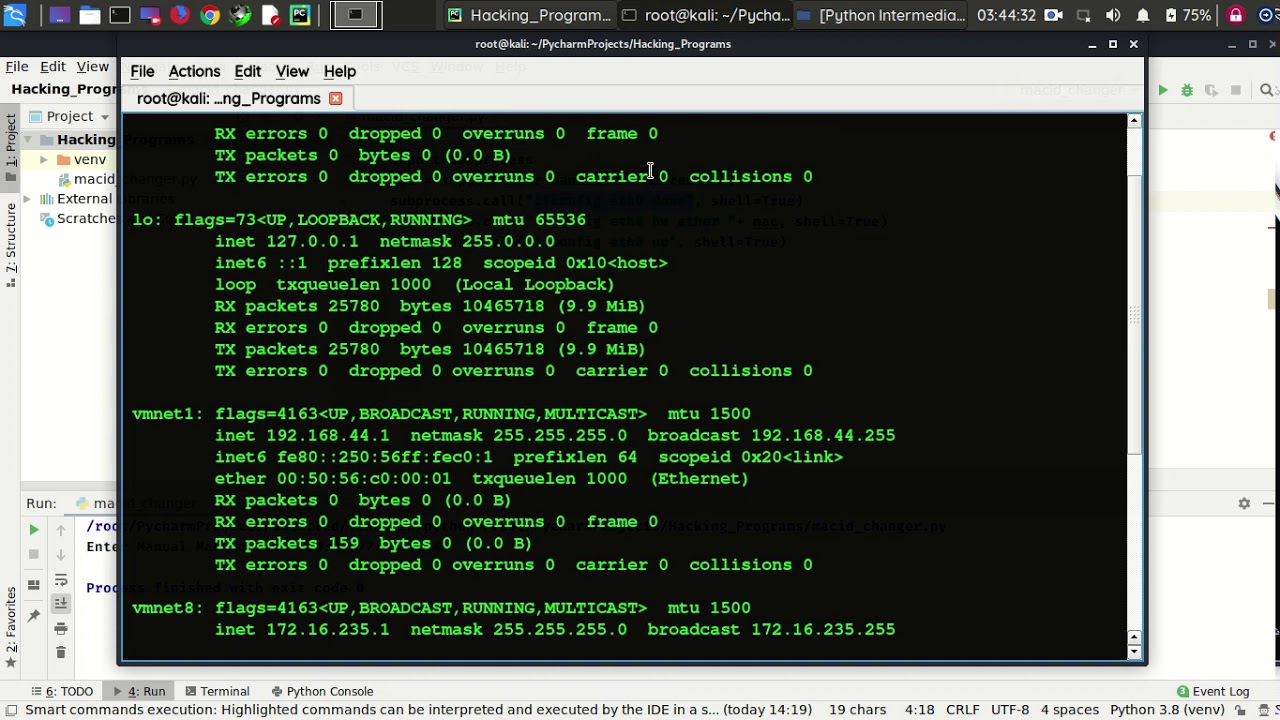Click the screen recorder launcher icon
1280x720 pixels.
pos(150,15)
